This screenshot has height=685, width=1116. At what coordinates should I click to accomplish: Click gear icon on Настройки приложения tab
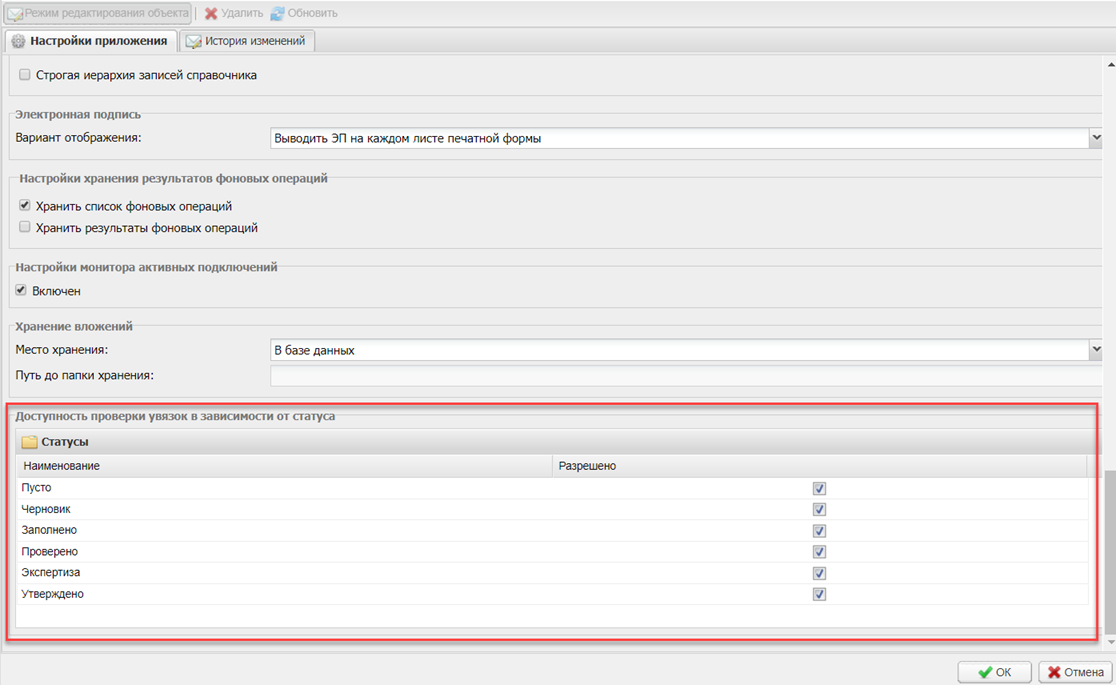point(18,42)
